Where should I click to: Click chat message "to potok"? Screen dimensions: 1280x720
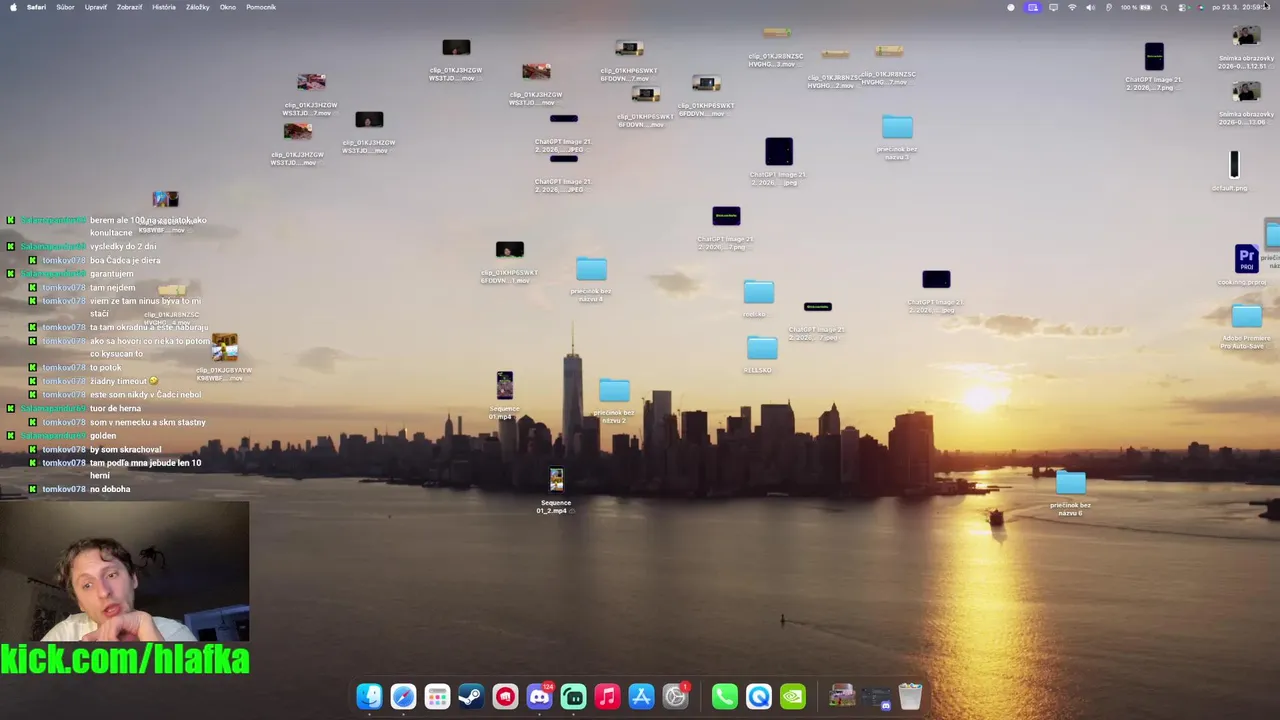pyautogui.click(x=105, y=367)
